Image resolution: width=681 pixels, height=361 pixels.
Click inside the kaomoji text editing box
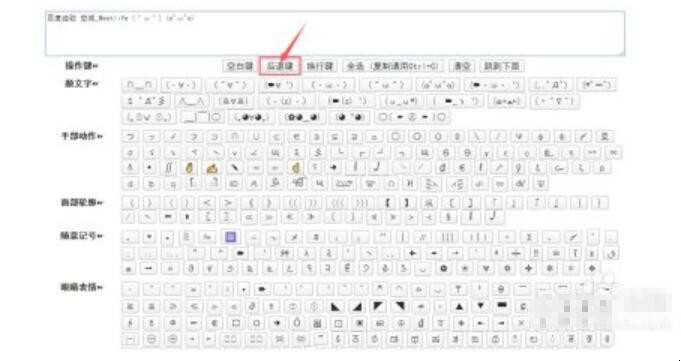pos(335,33)
